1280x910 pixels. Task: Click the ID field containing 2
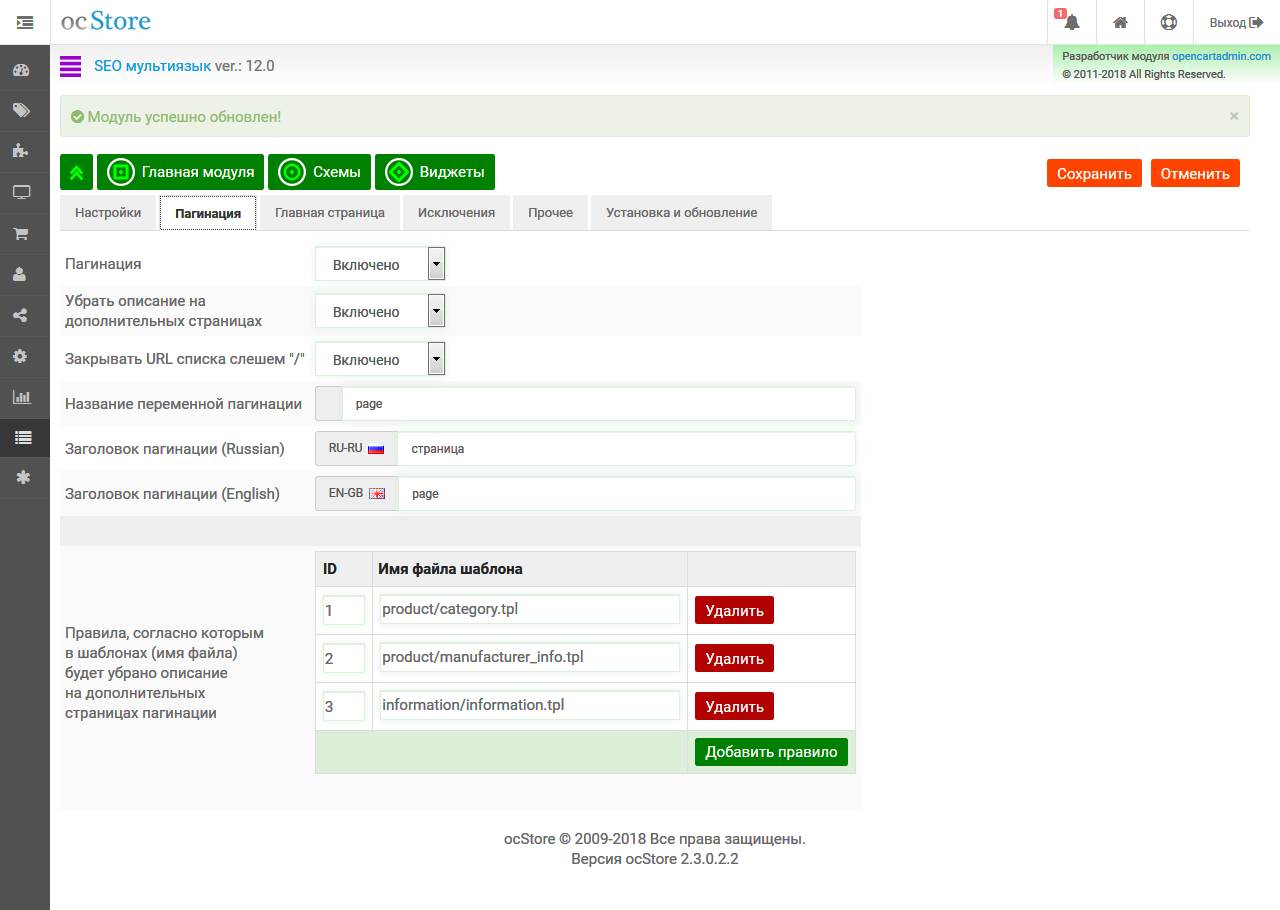343,658
